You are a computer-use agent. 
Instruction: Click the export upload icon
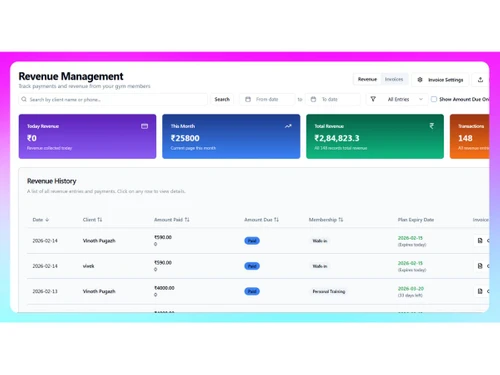pyautogui.click(x=480, y=80)
